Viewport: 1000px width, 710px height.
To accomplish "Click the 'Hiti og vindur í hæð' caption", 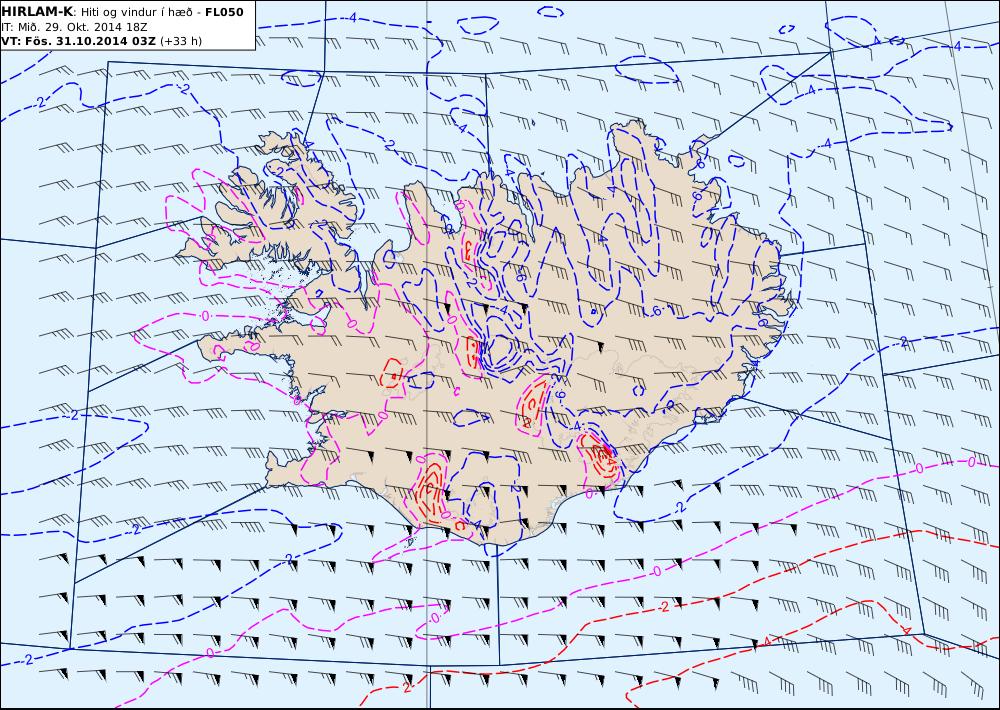I will 138,12.
